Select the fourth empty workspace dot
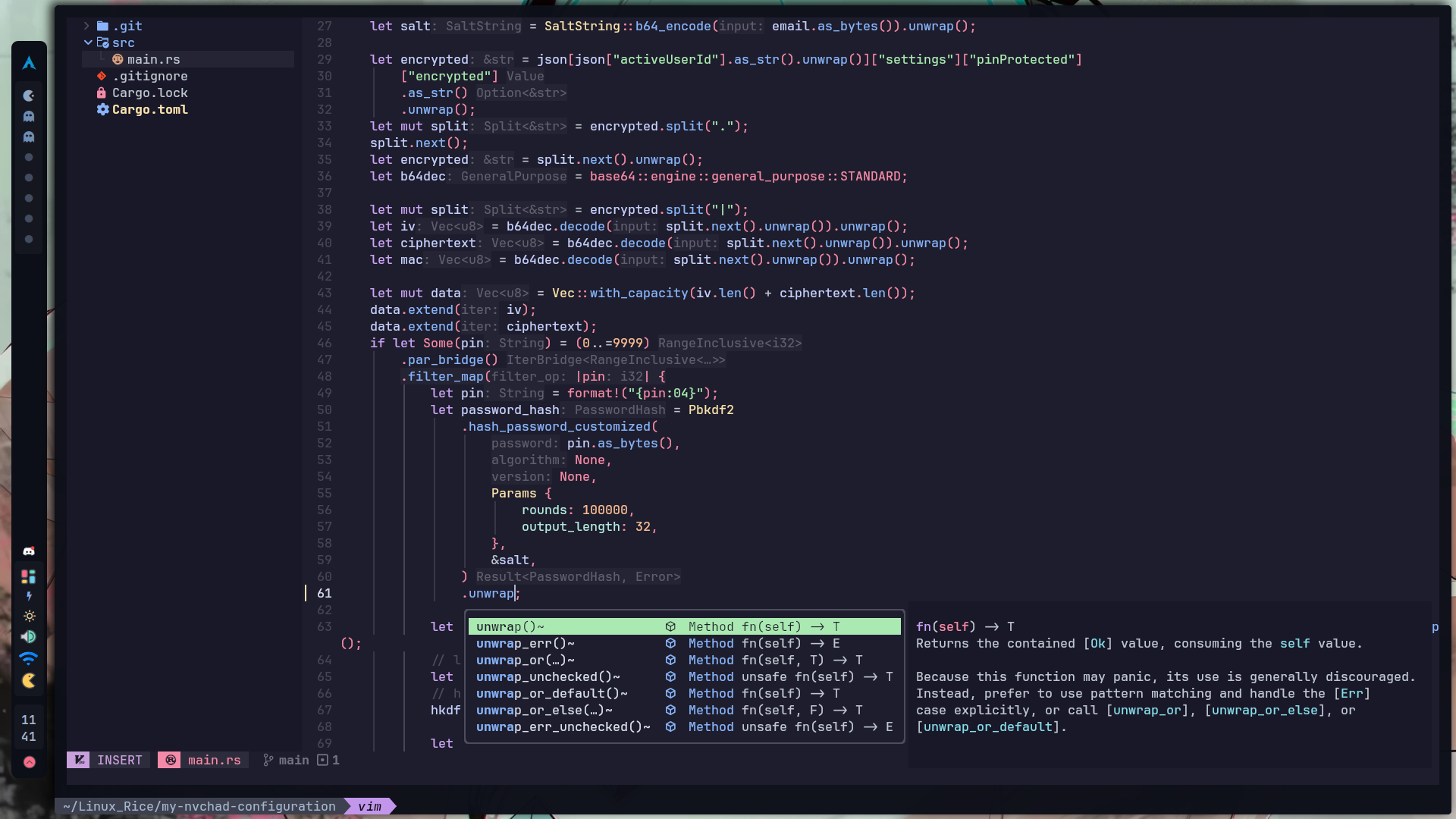This screenshot has width=1456, height=819. [29, 218]
